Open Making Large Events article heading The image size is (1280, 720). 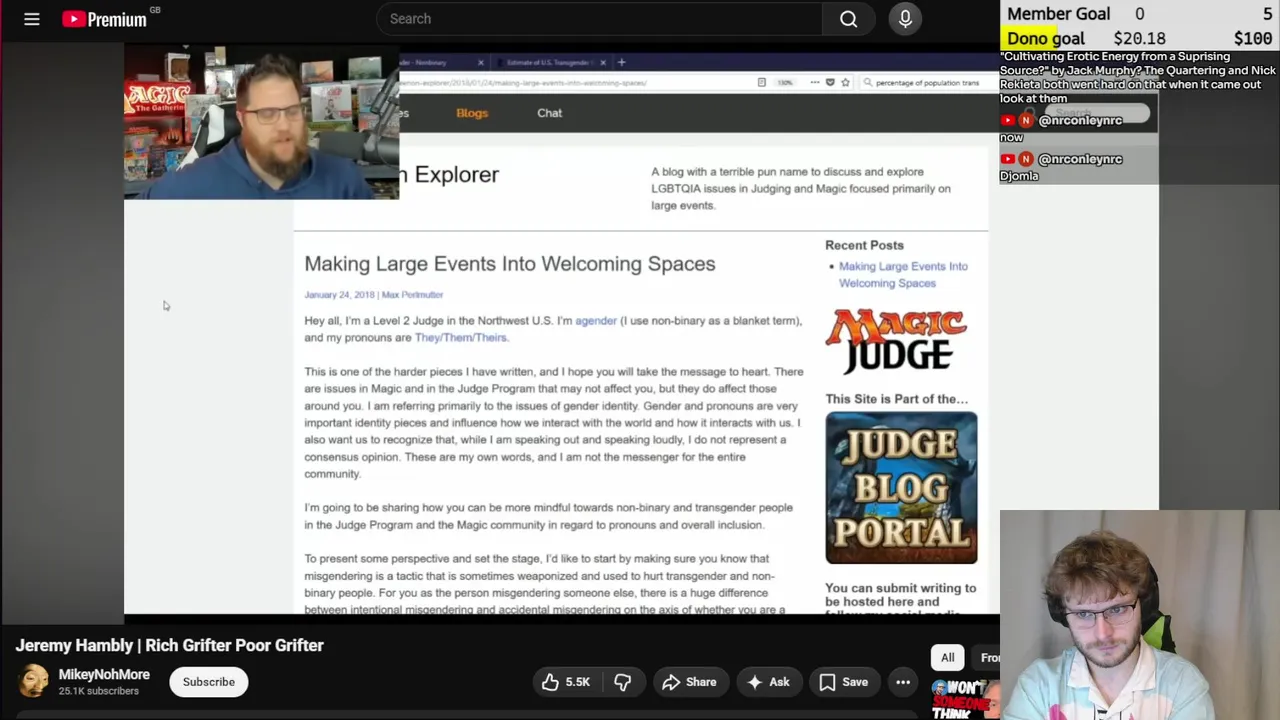pos(510,264)
